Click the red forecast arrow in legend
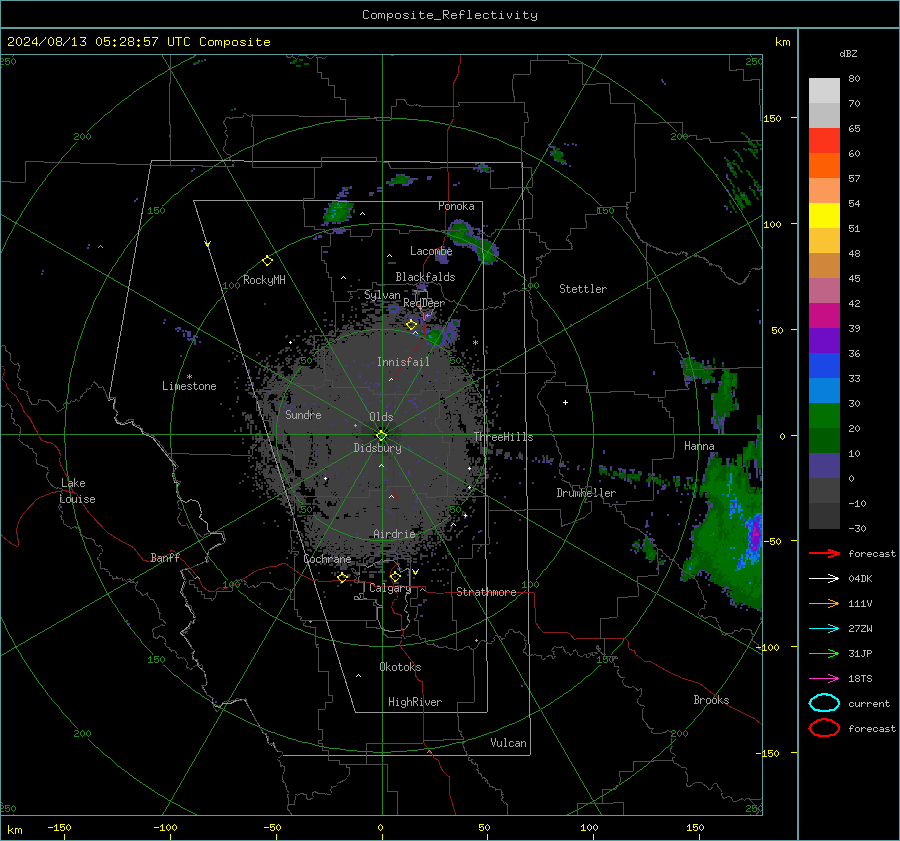Image resolution: width=900 pixels, height=841 pixels. (x=824, y=553)
